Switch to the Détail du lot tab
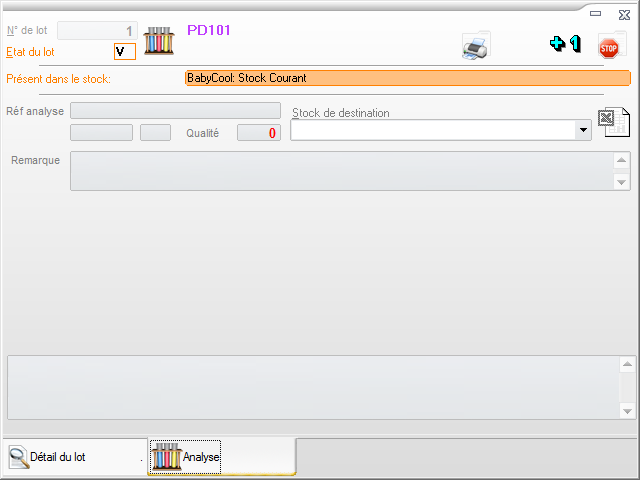Image resolution: width=640 pixels, height=480 pixels. click(x=60, y=457)
